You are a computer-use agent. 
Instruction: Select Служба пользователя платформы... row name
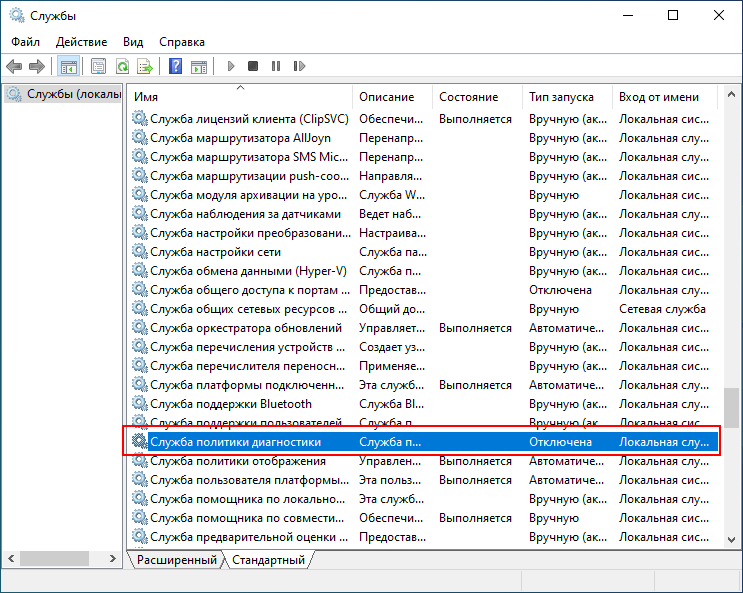249,480
